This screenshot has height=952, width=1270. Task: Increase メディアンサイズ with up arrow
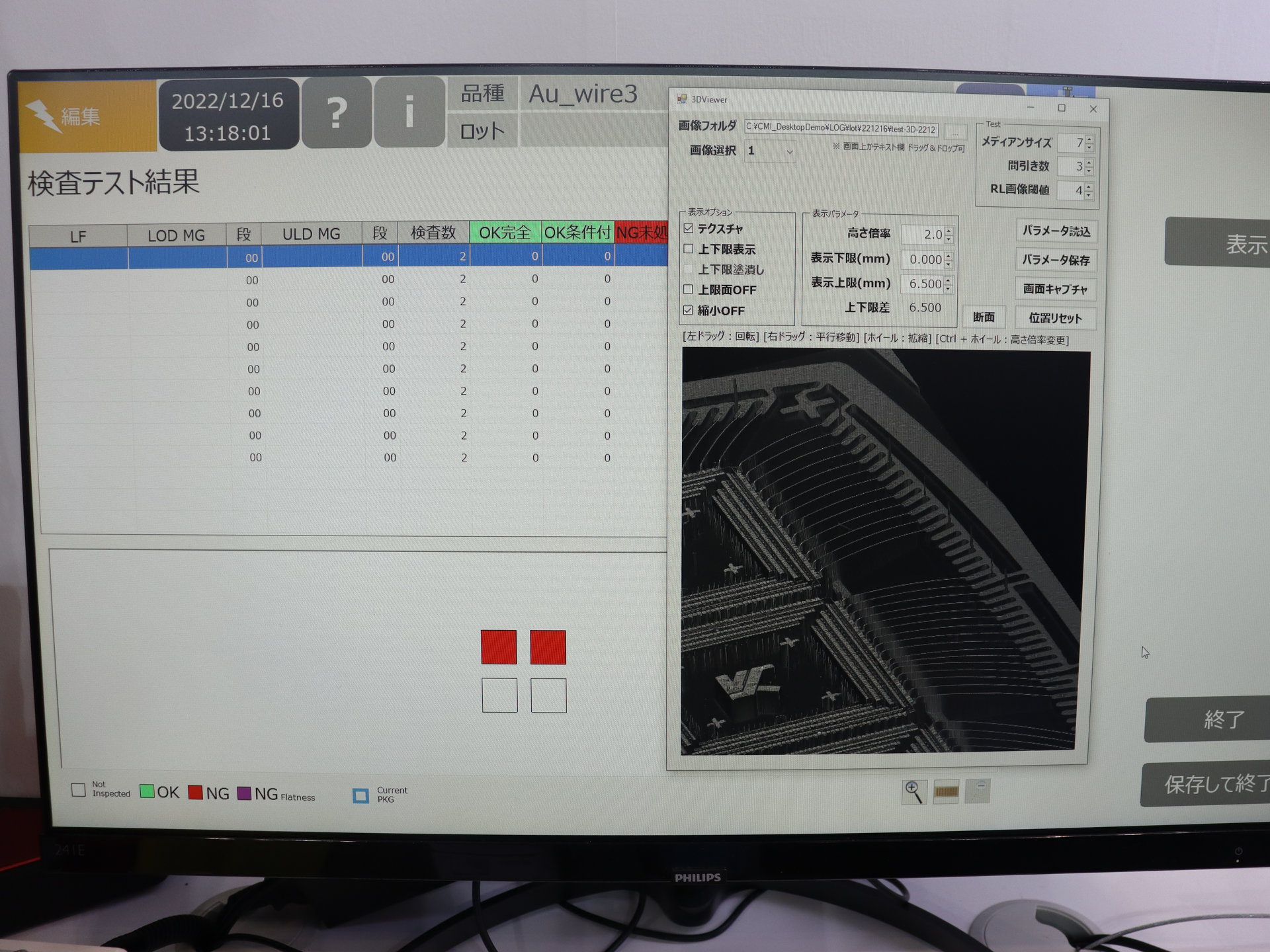click(1089, 139)
